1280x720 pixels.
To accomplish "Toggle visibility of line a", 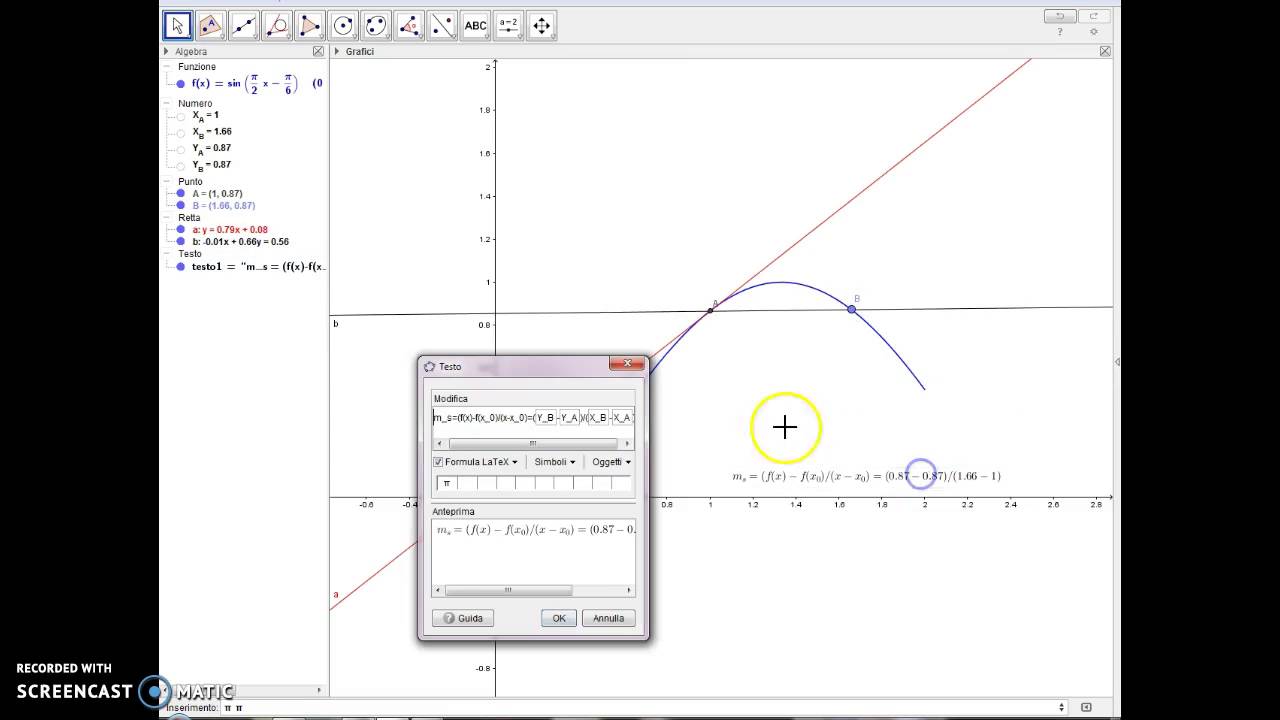I will click(181, 230).
